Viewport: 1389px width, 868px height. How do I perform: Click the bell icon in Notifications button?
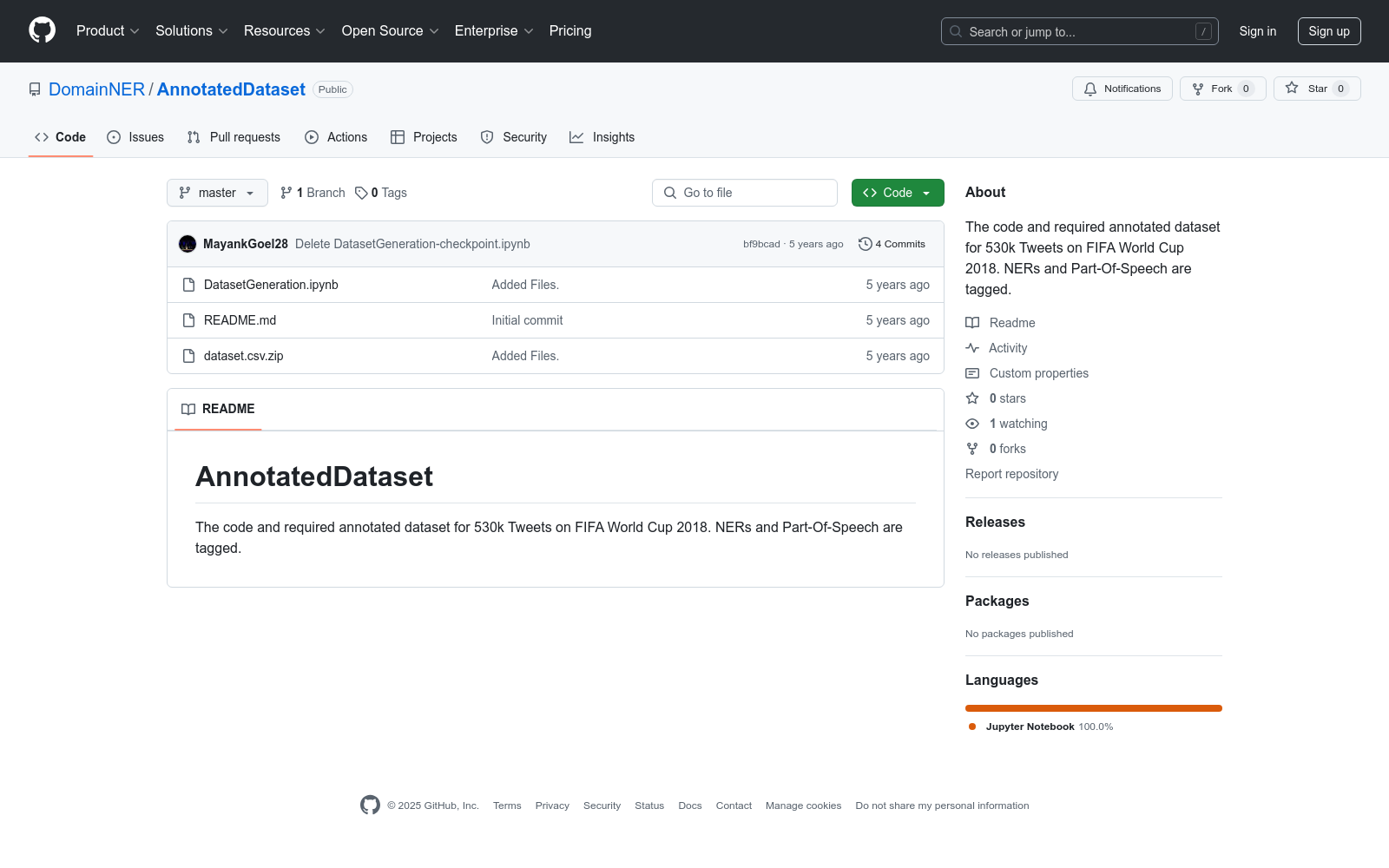pos(1090,89)
